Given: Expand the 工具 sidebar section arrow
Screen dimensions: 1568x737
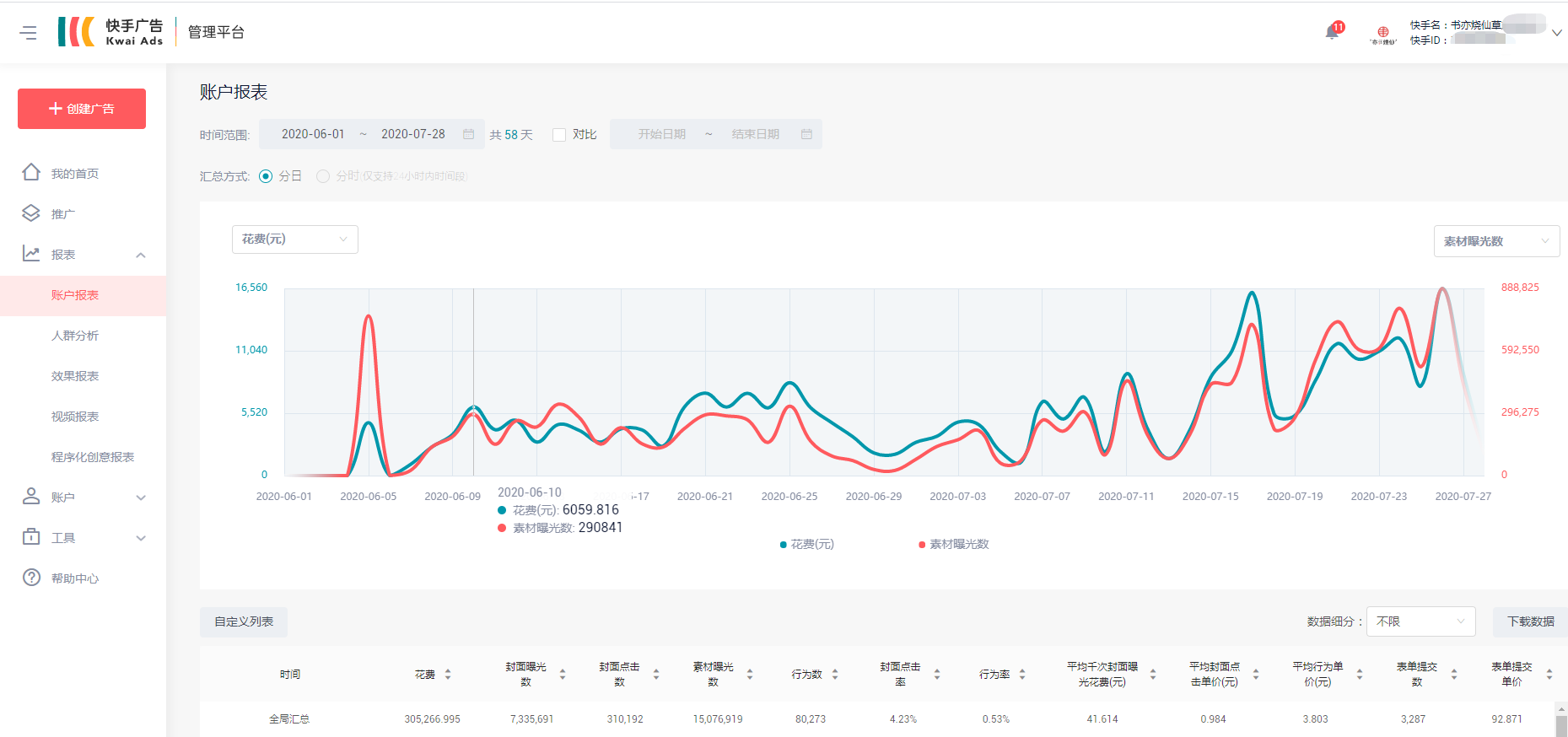Looking at the screenshot, I should [141, 538].
